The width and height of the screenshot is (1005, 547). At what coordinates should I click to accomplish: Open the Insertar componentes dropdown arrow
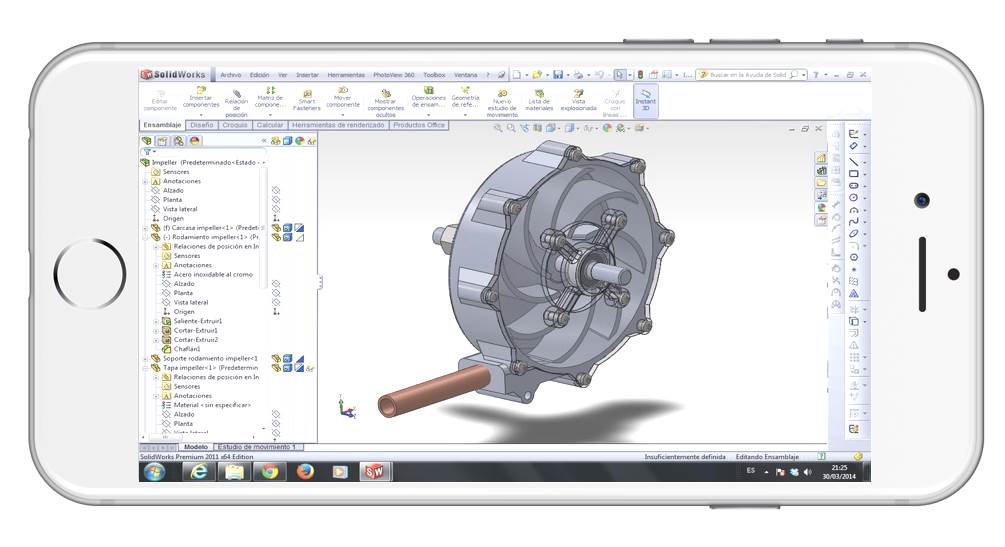coord(201,115)
